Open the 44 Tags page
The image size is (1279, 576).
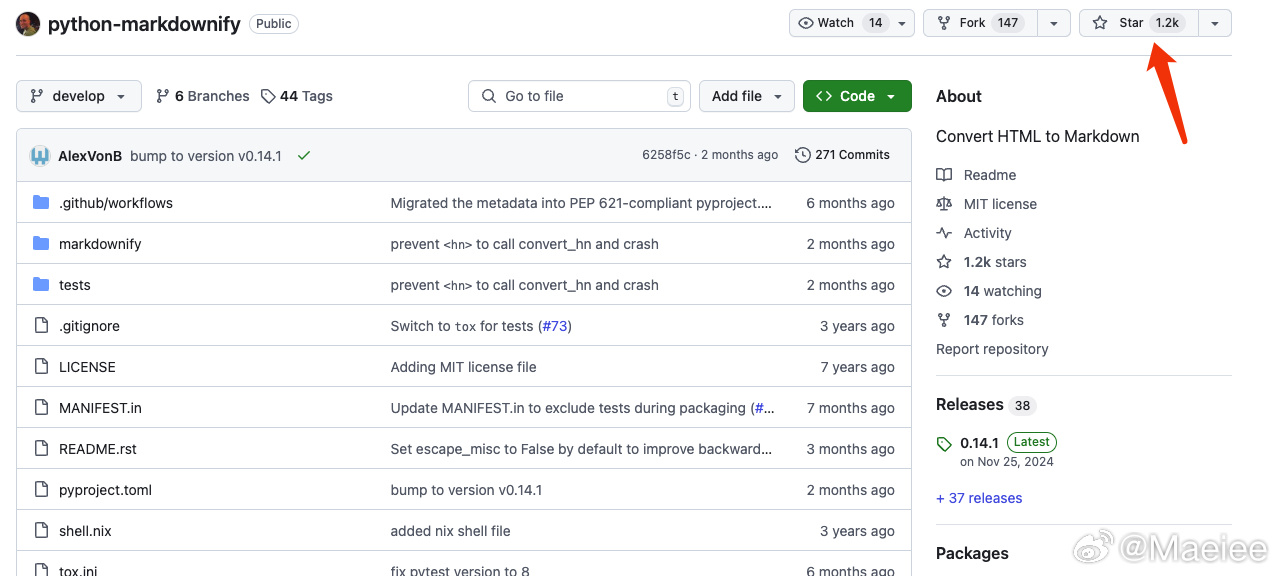point(297,96)
